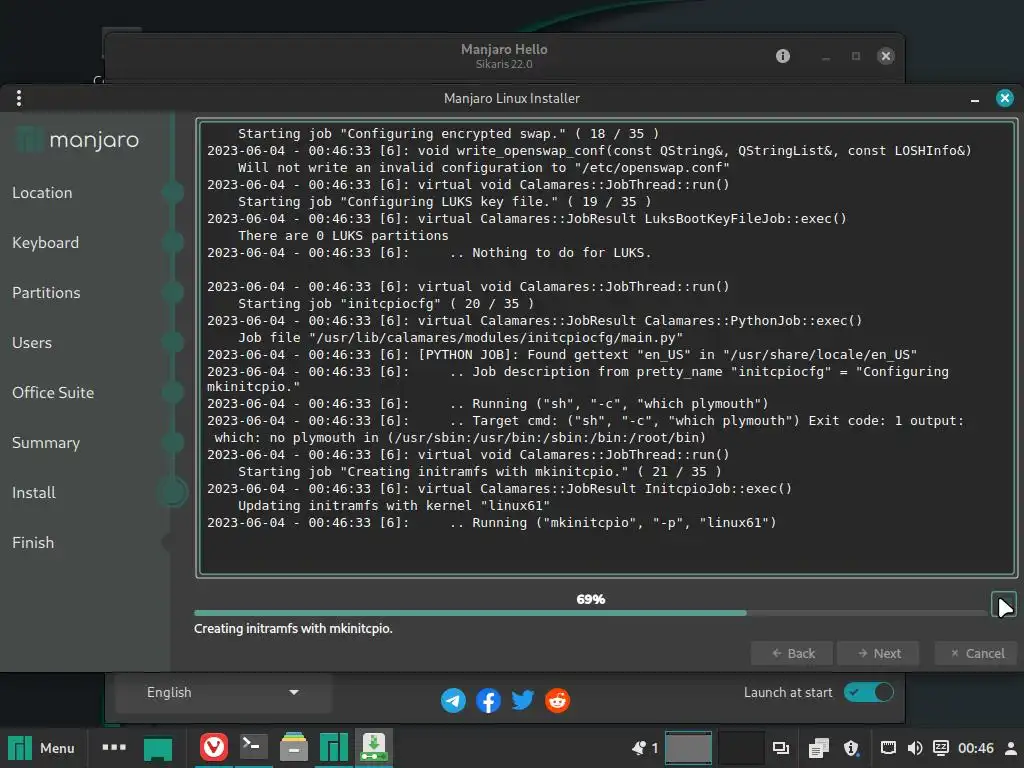Click the three-dots taskbar icon

coord(114,747)
